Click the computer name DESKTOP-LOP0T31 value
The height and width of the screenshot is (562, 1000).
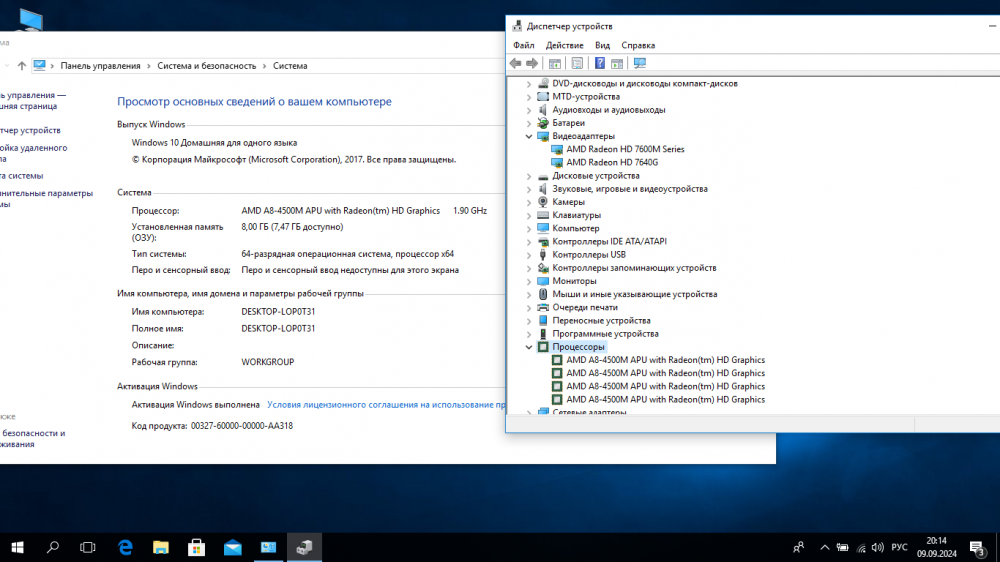point(278,312)
